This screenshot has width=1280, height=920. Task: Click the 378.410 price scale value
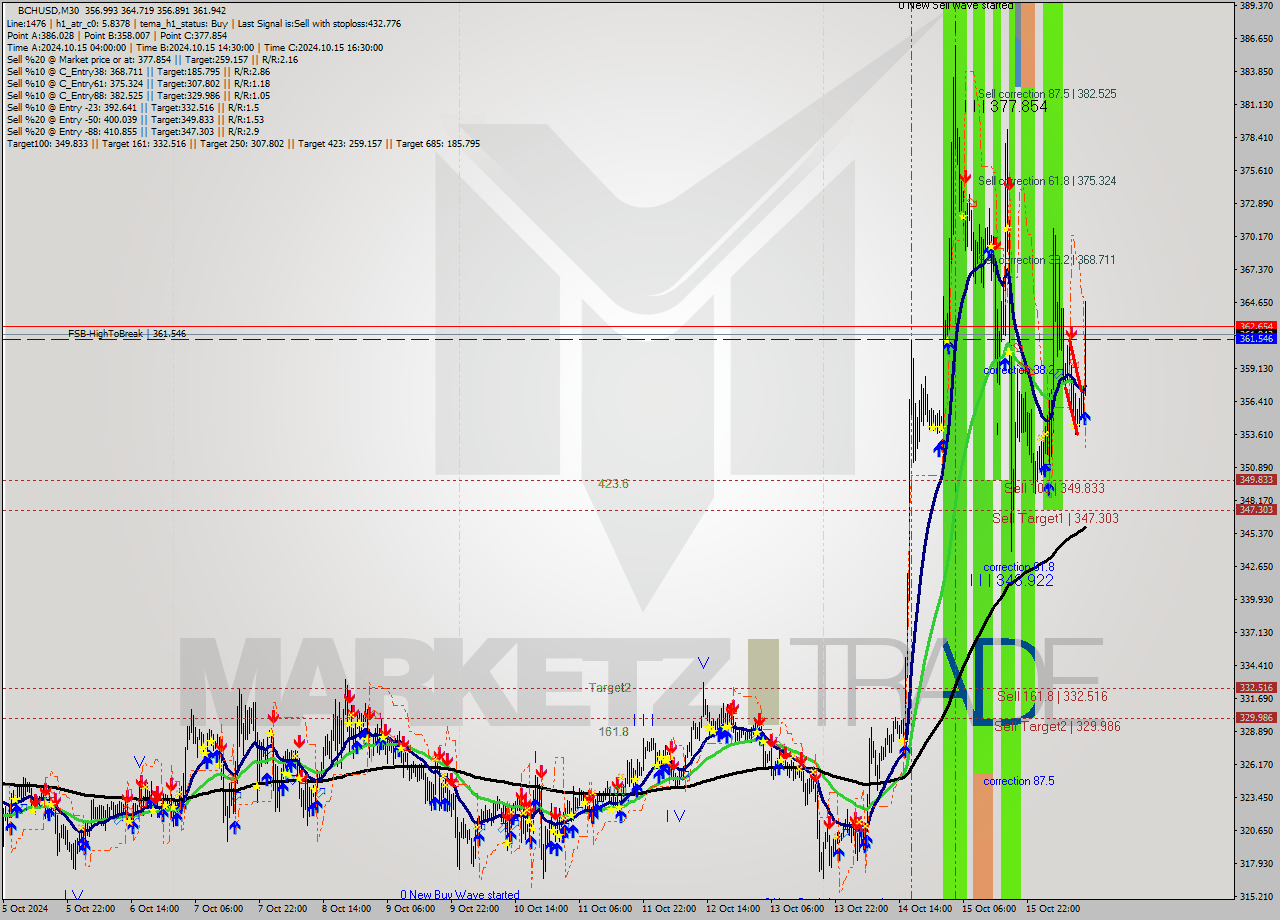point(1256,138)
